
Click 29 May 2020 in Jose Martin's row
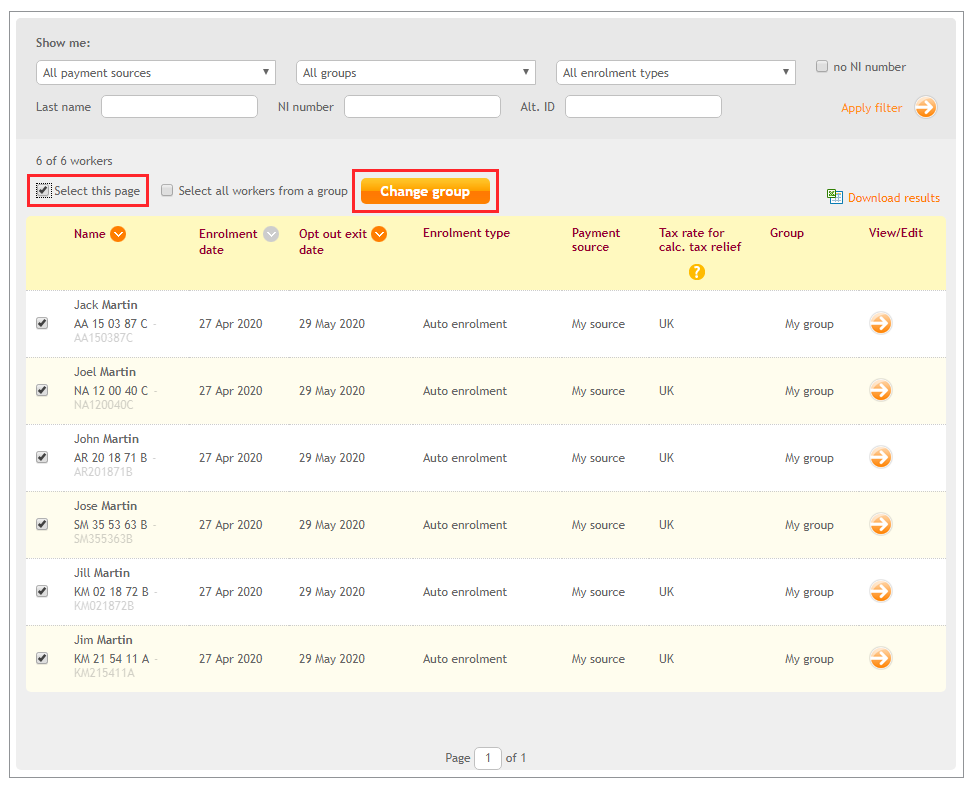(x=331, y=525)
